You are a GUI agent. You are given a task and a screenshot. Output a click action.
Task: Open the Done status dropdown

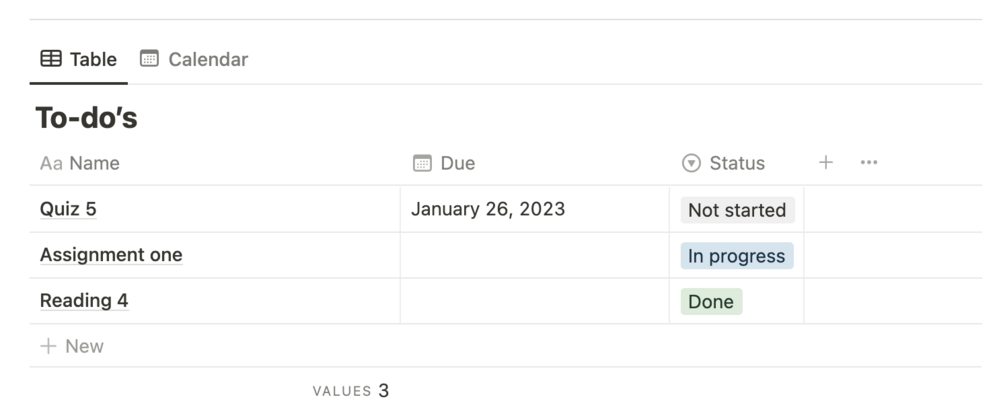click(x=711, y=302)
